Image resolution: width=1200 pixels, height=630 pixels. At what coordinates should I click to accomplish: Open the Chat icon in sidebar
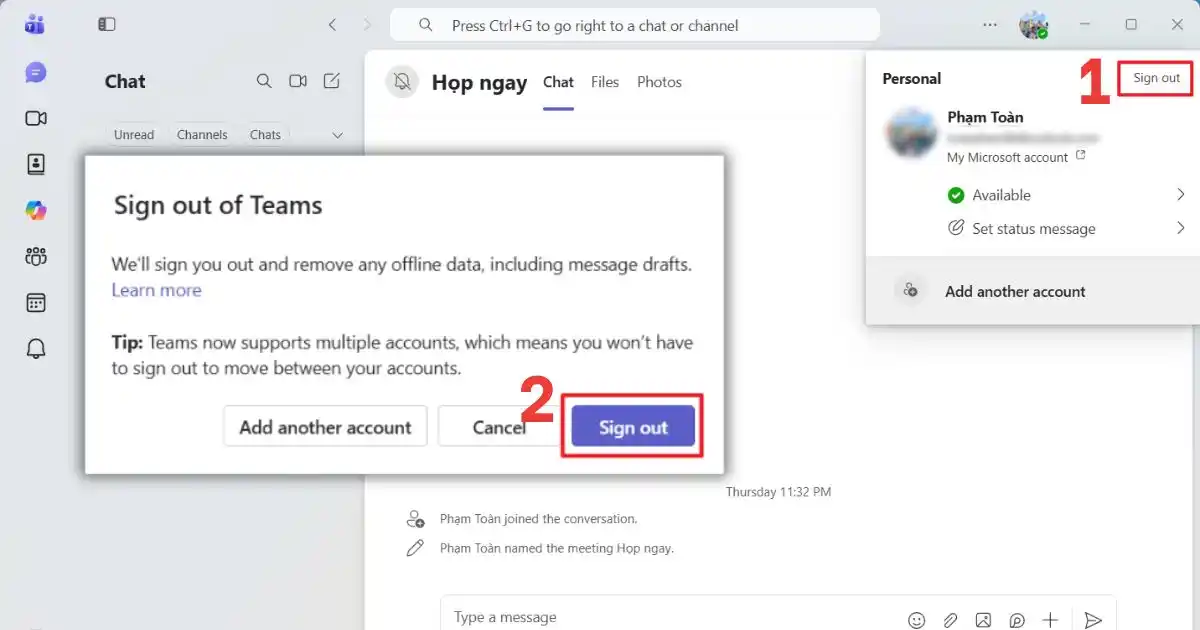36,72
